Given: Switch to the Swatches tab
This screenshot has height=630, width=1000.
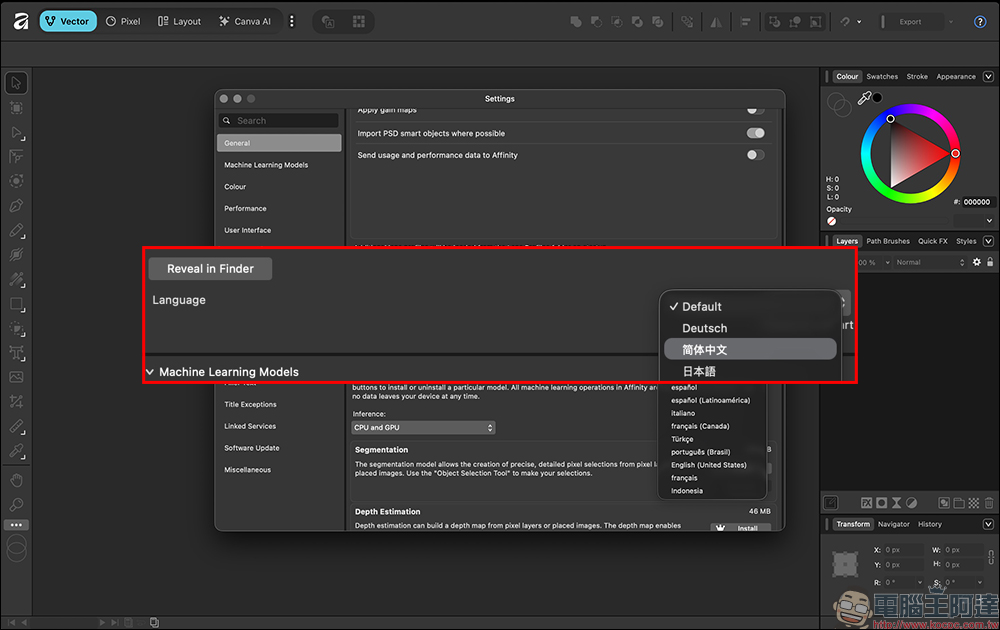Looking at the screenshot, I should pyautogui.click(x=881, y=76).
